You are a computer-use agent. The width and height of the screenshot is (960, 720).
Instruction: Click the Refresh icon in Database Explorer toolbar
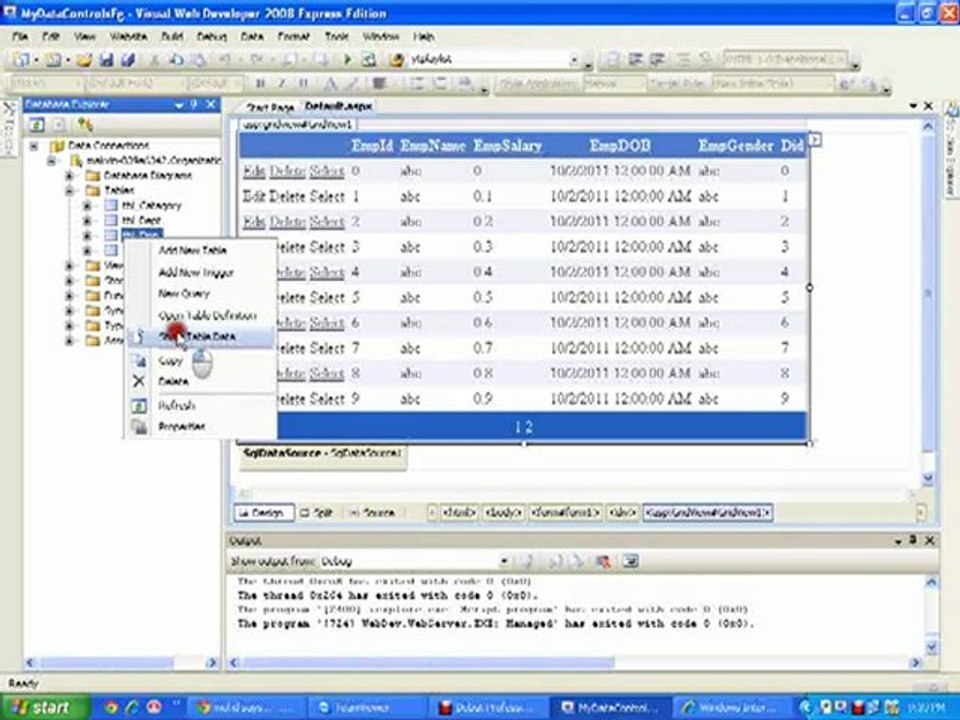(37, 126)
